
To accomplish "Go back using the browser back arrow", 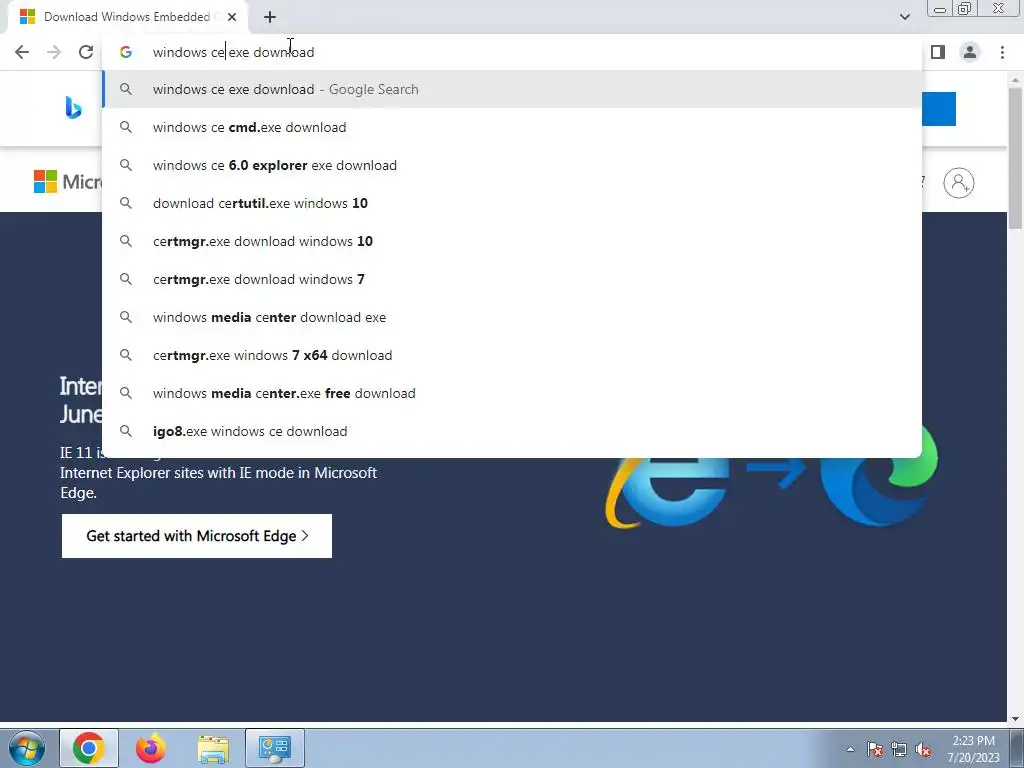I will tap(22, 52).
